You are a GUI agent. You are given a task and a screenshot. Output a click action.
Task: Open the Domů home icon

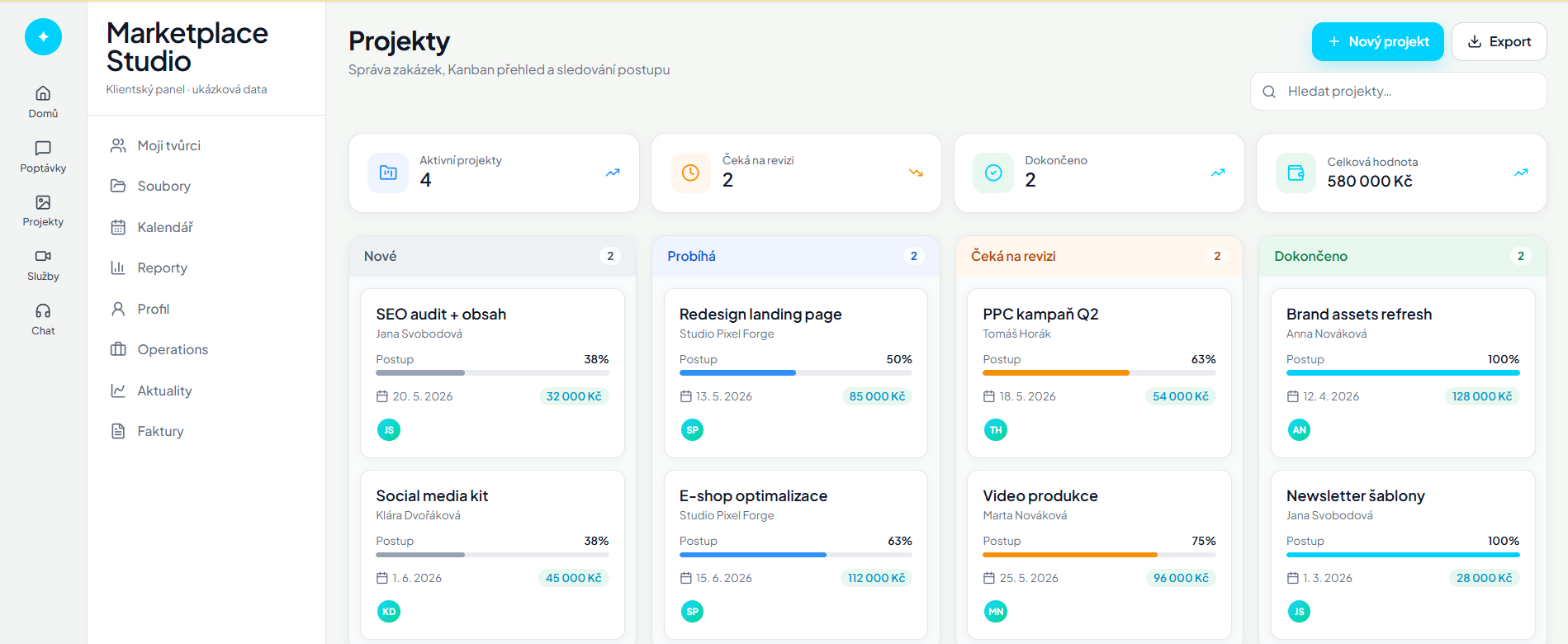[43, 93]
